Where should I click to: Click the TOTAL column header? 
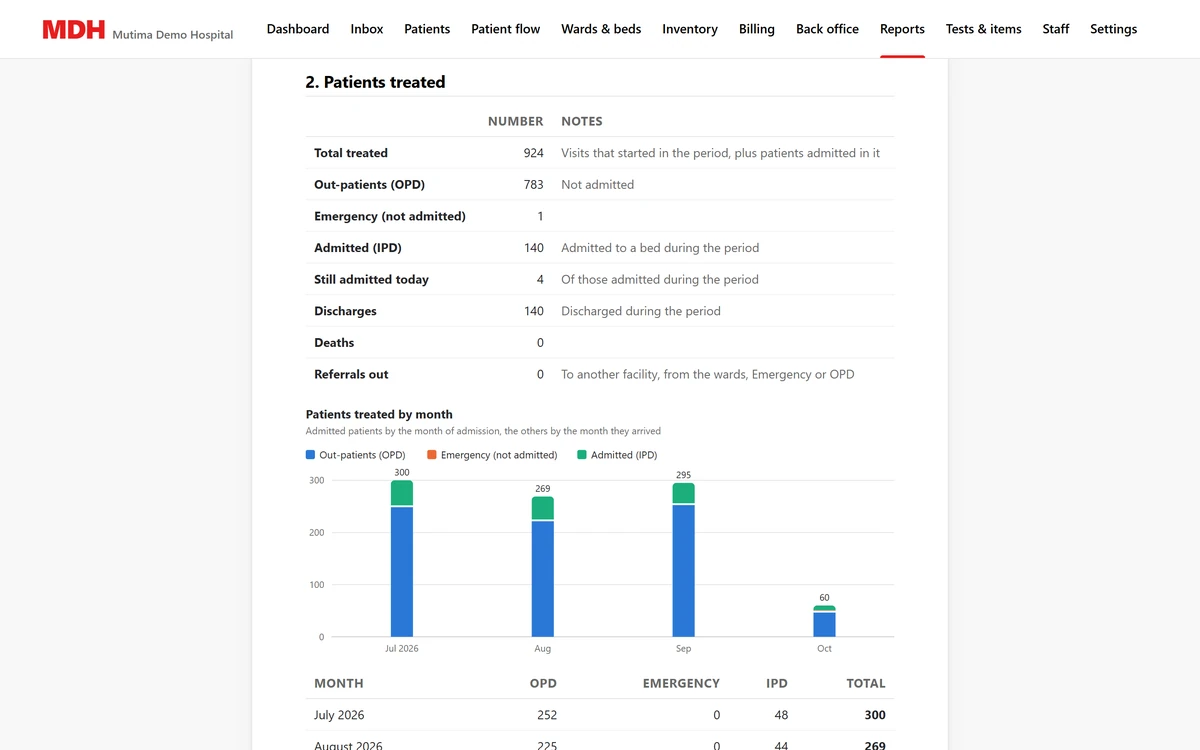pyautogui.click(x=866, y=684)
